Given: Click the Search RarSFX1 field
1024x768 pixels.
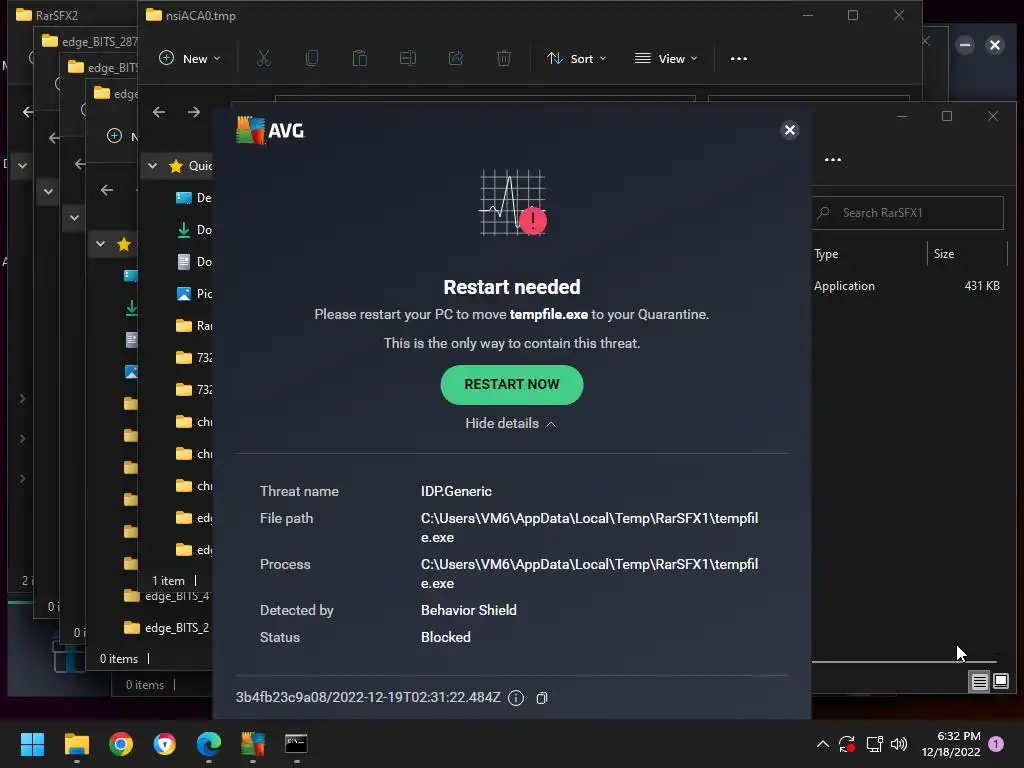Looking at the screenshot, I should click(908, 213).
